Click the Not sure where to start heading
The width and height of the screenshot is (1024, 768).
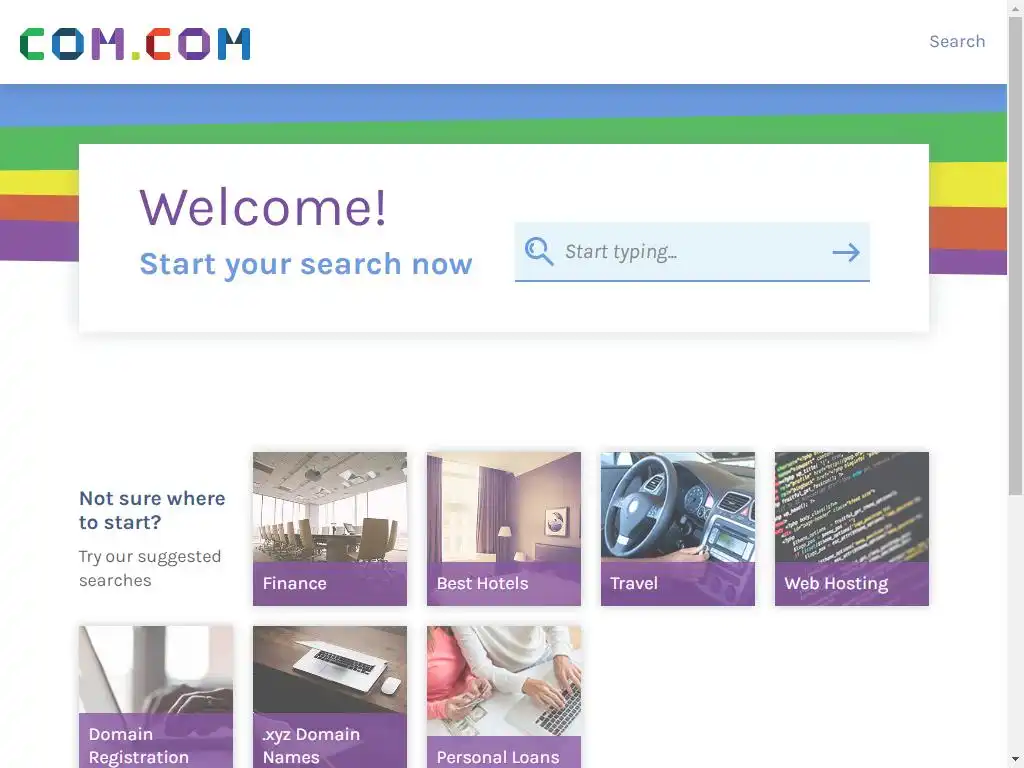(x=152, y=510)
